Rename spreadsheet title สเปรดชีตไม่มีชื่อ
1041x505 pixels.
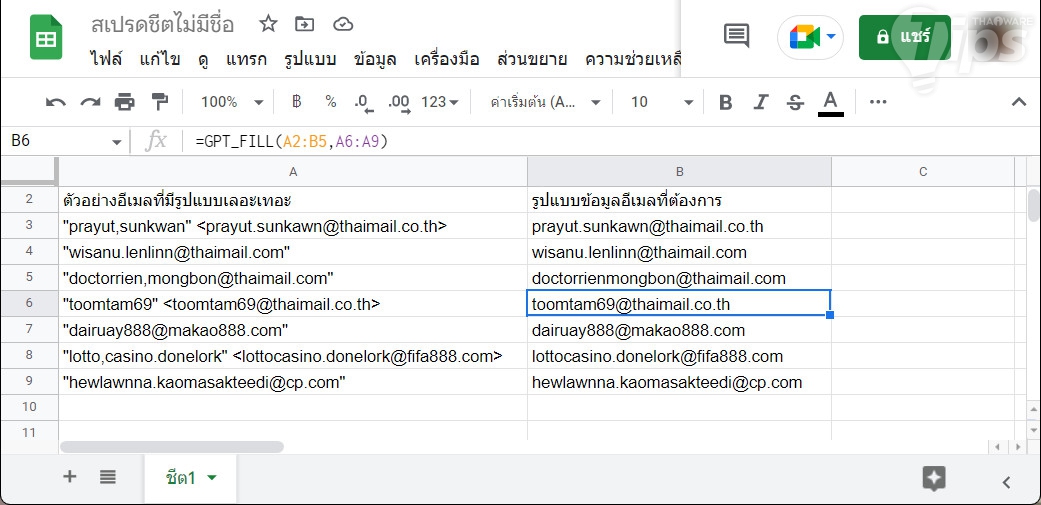tap(163, 25)
